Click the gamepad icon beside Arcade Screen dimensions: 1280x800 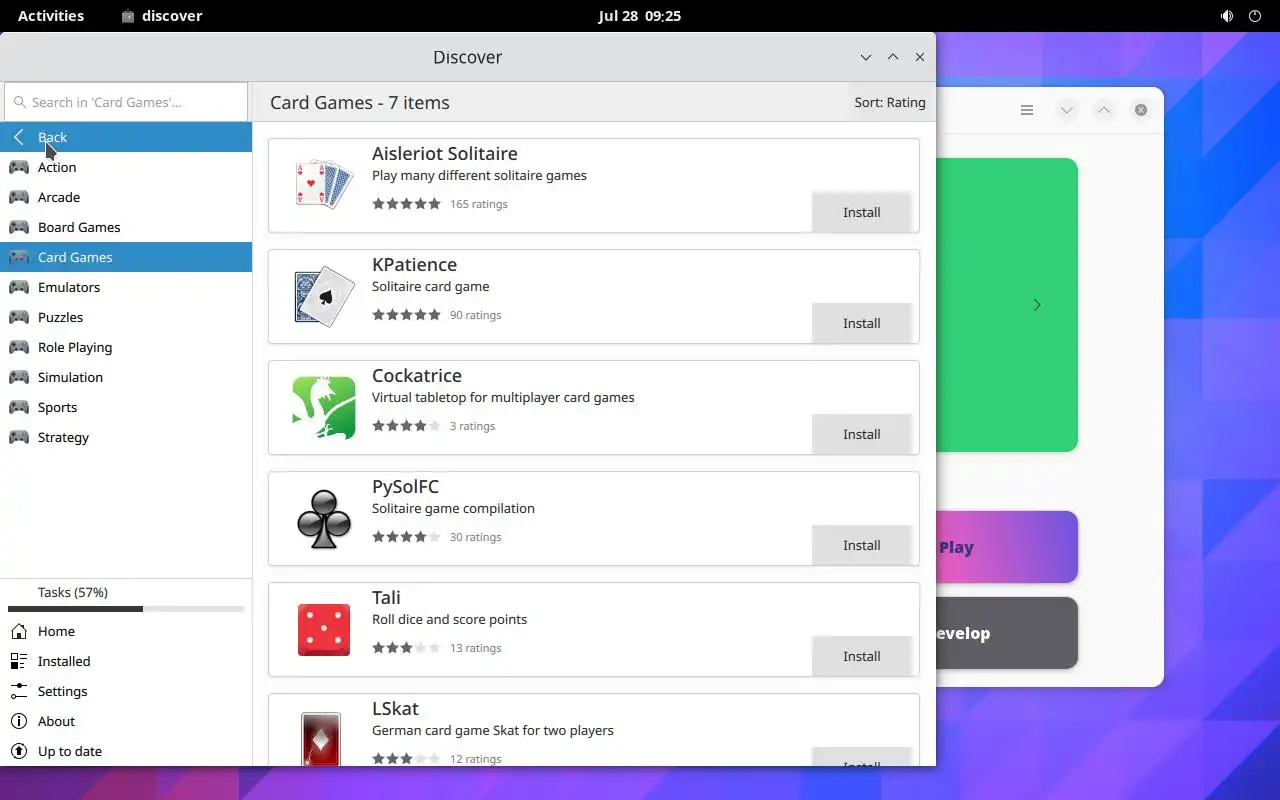(x=19, y=197)
